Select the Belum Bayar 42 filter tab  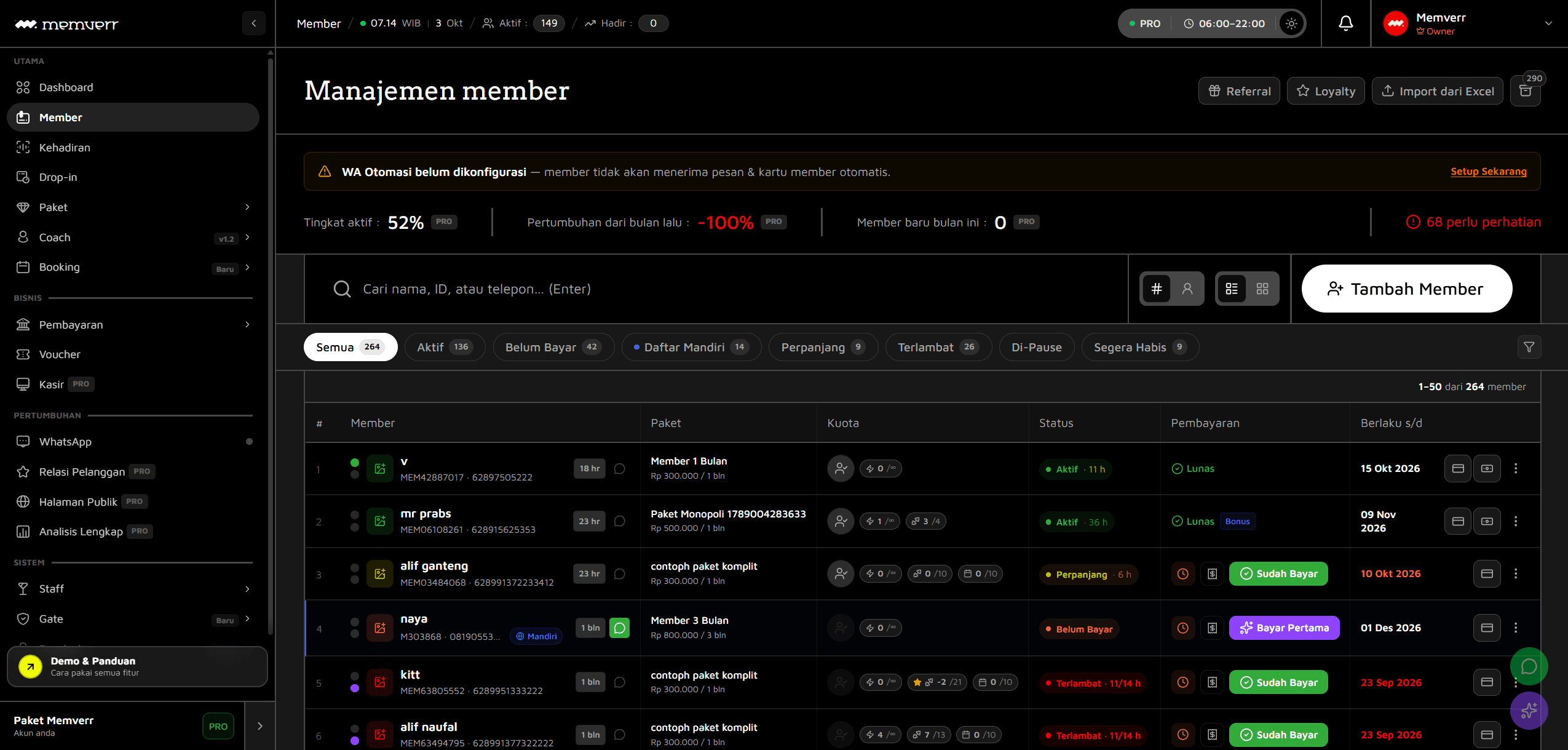coord(553,347)
